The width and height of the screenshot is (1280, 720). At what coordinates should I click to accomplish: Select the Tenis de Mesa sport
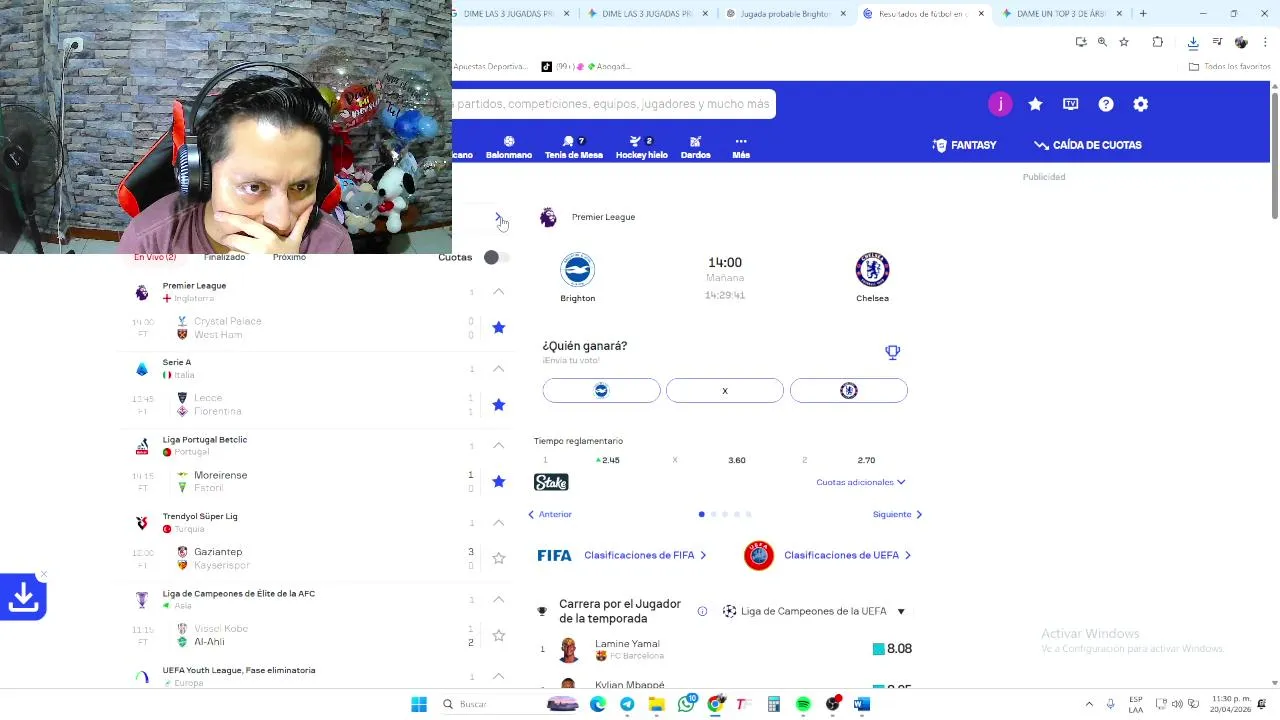pos(574,147)
